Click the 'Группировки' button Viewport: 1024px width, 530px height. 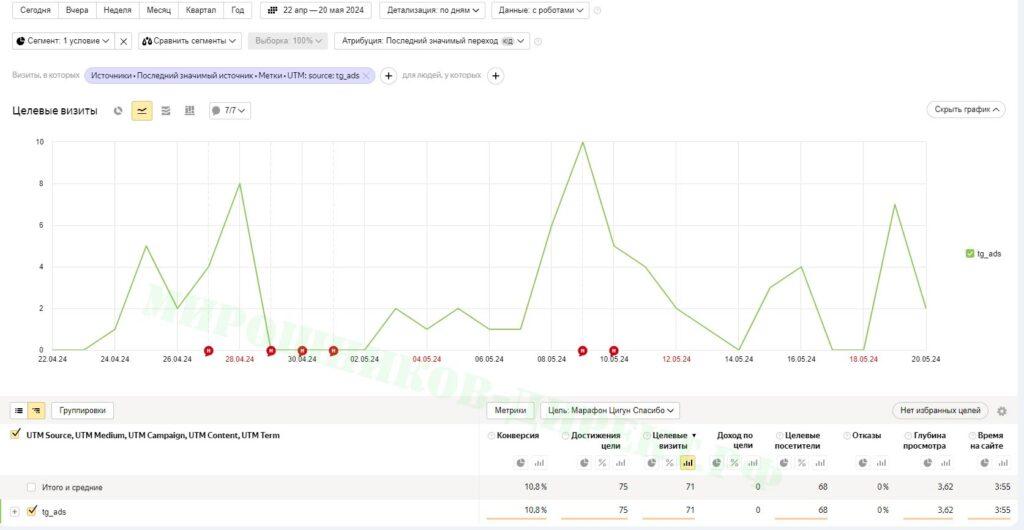click(83, 410)
